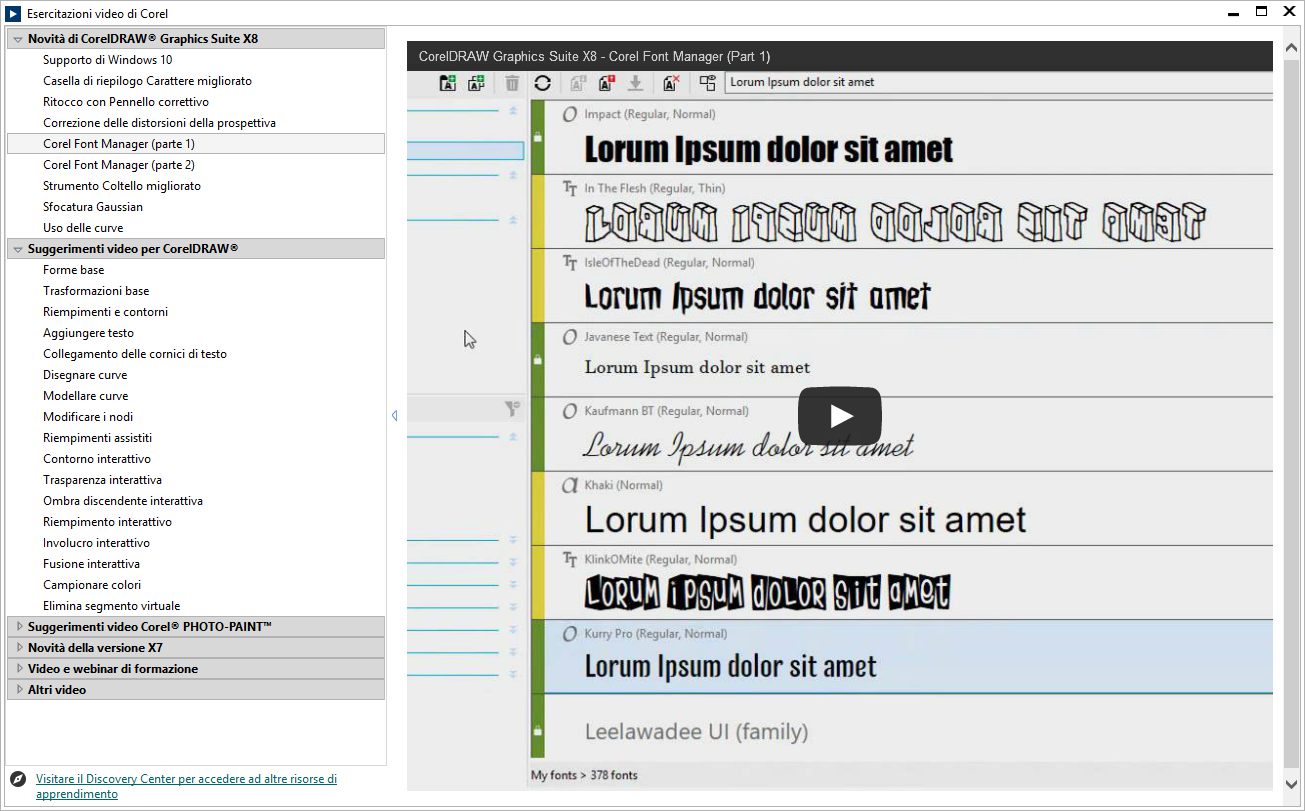Select Riempimenti assistiti
This screenshot has width=1305, height=811.
click(x=98, y=438)
